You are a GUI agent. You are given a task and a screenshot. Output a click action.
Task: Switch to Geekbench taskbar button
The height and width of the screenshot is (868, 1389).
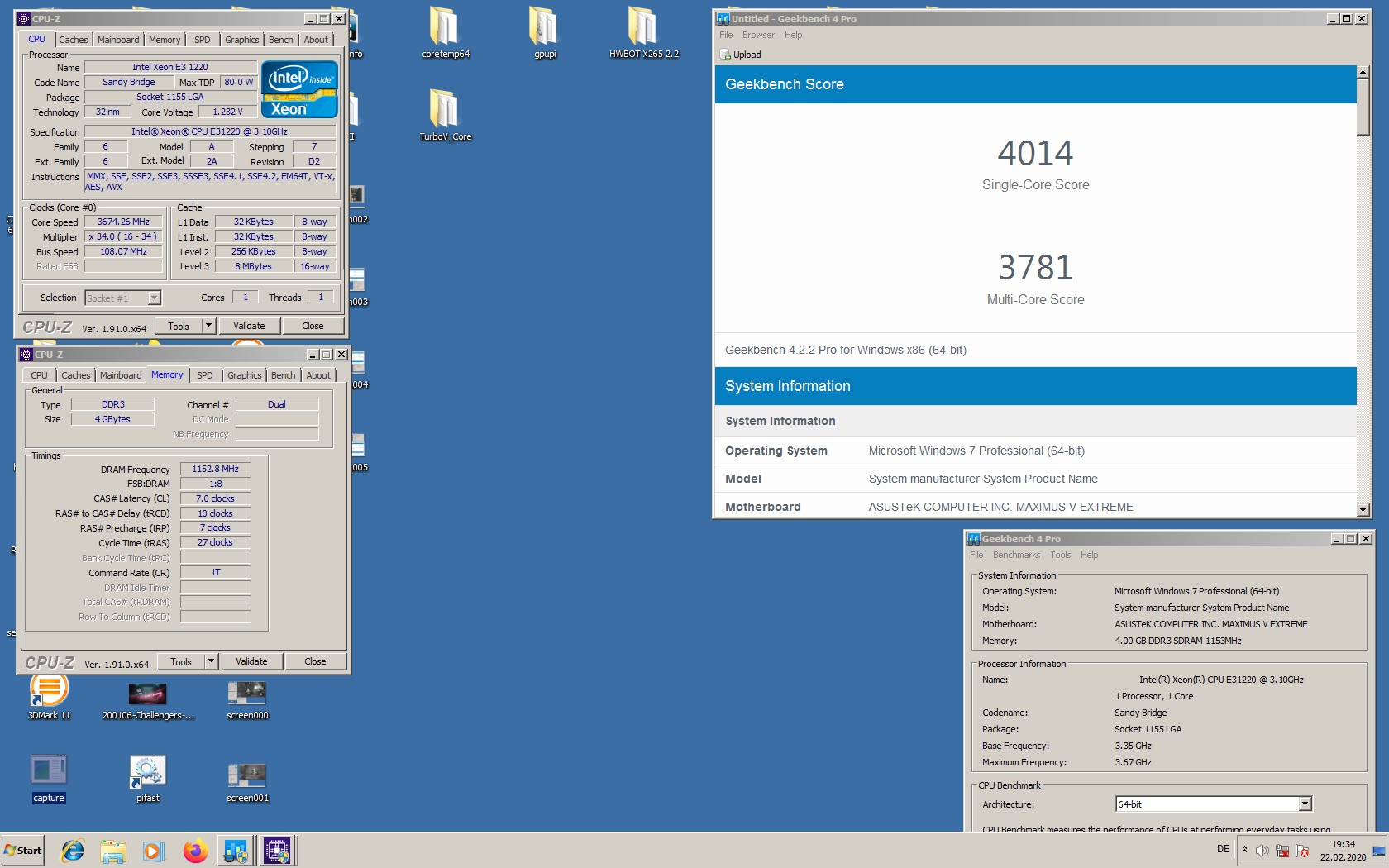(x=236, y=850)
